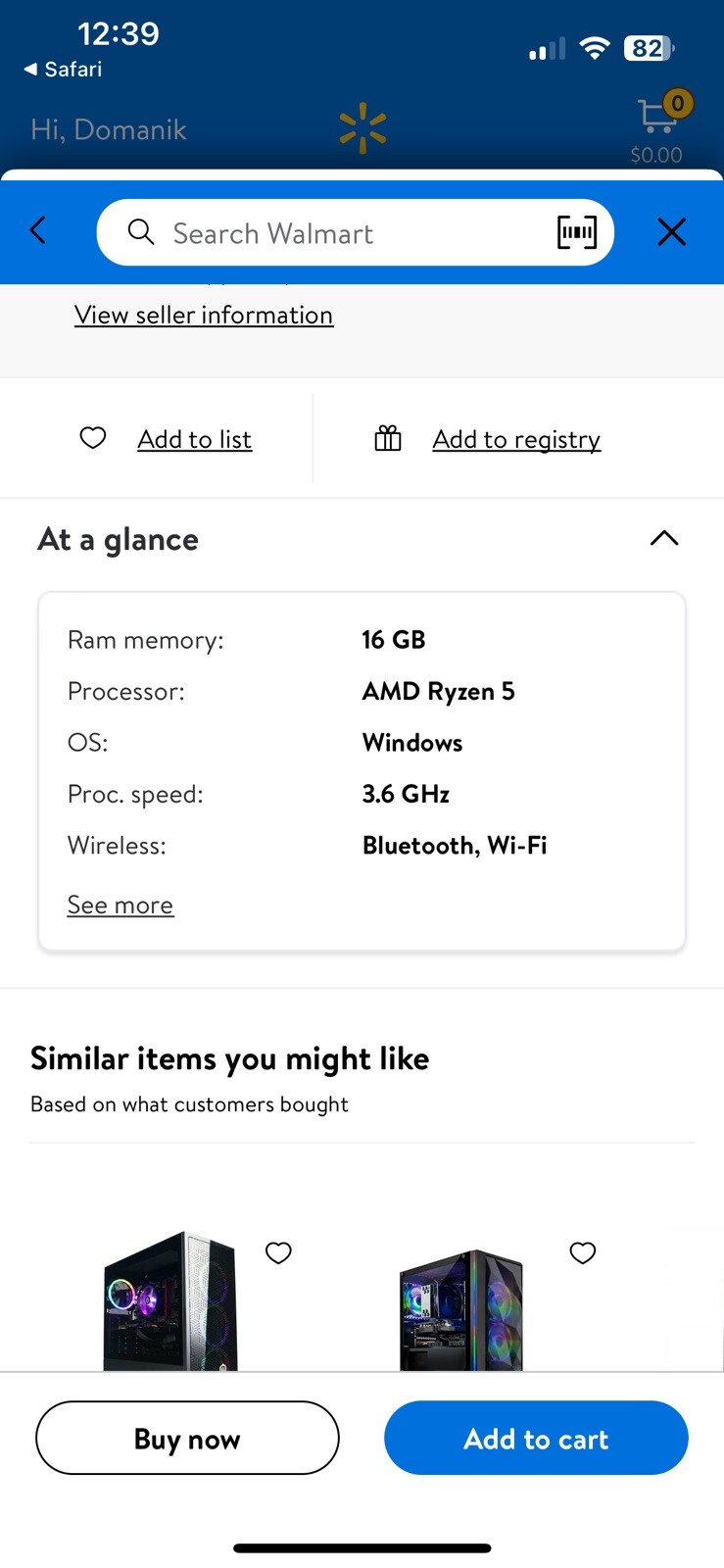Open the first similar gaming PC thumbnail
This screenshot has width=724, height=1568.
point(170,1300)
